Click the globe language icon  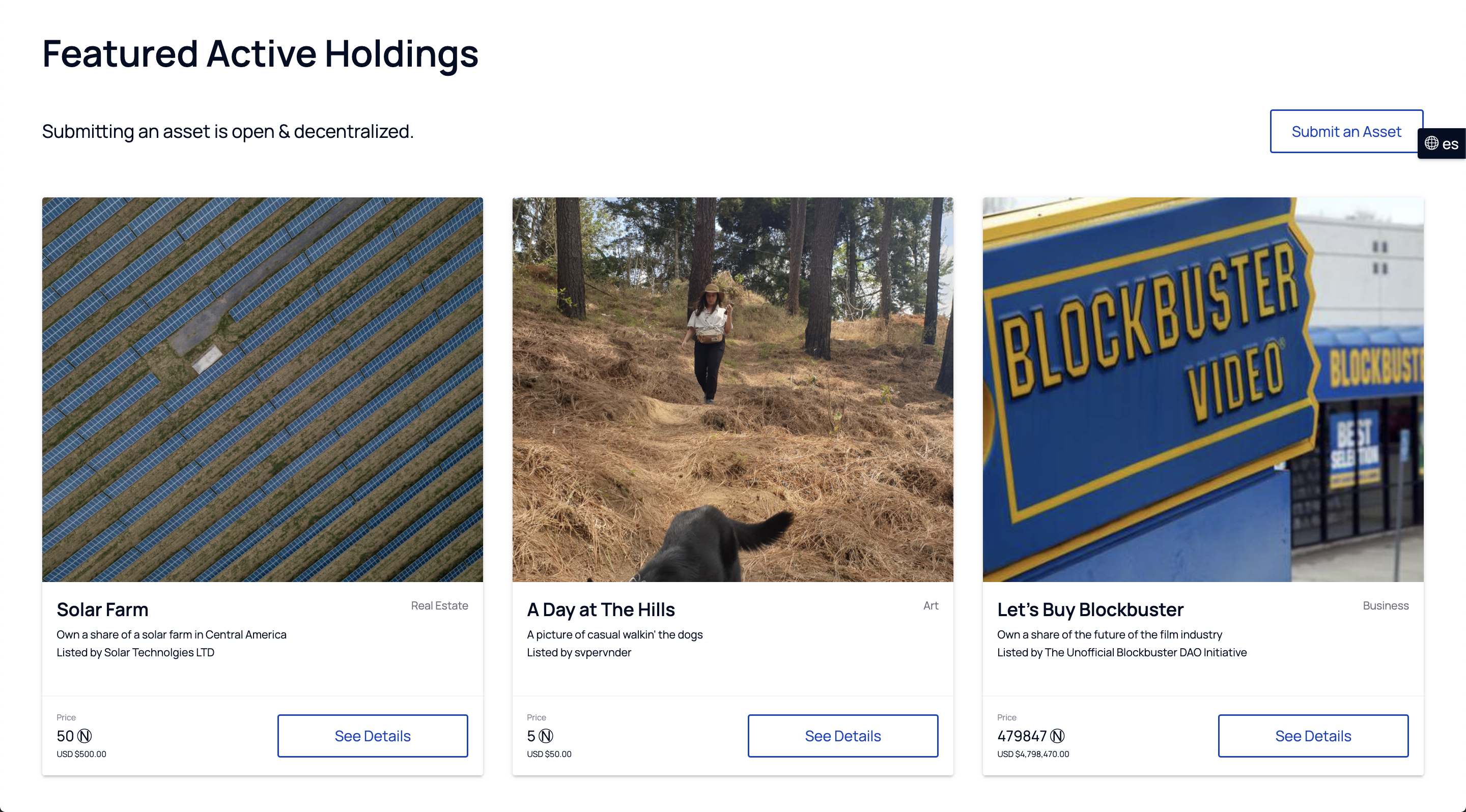point(1431,143)
